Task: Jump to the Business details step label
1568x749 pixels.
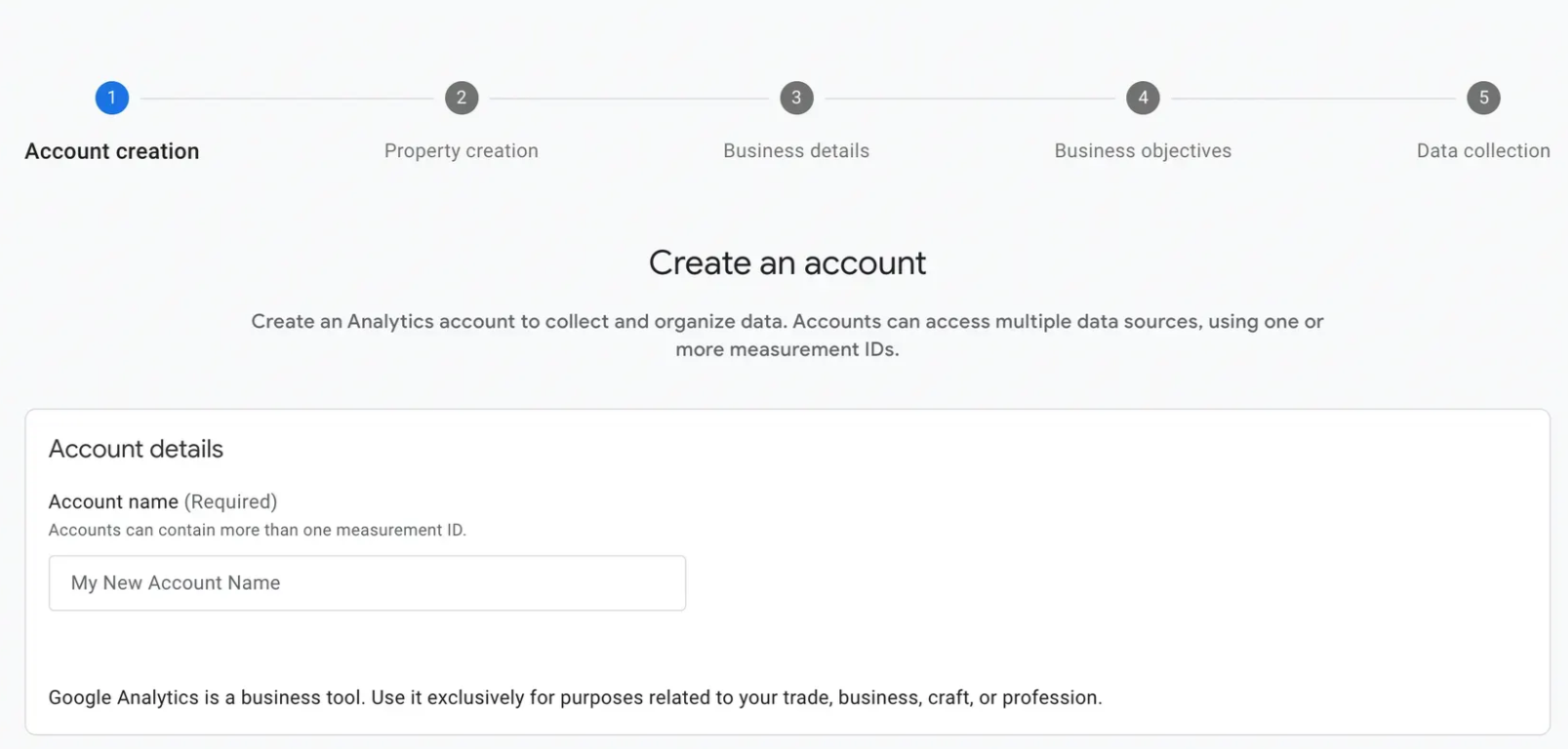Action: point(796,151)
